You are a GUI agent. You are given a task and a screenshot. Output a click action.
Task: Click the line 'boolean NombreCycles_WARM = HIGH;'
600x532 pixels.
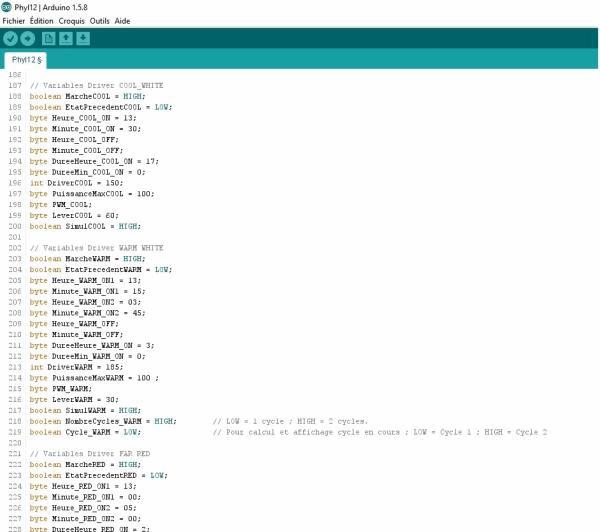103,421
